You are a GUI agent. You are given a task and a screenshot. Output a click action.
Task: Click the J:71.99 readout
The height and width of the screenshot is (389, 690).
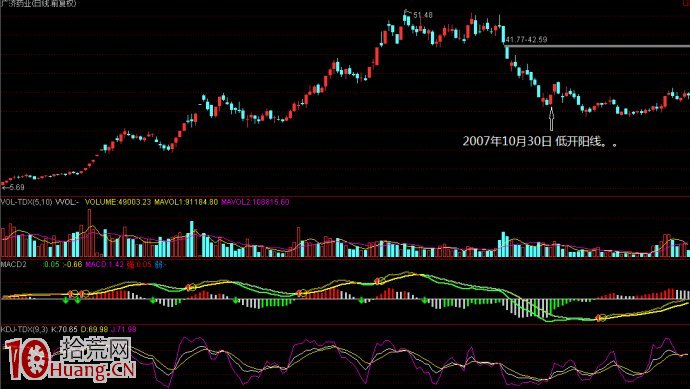[x=124, y=329]
